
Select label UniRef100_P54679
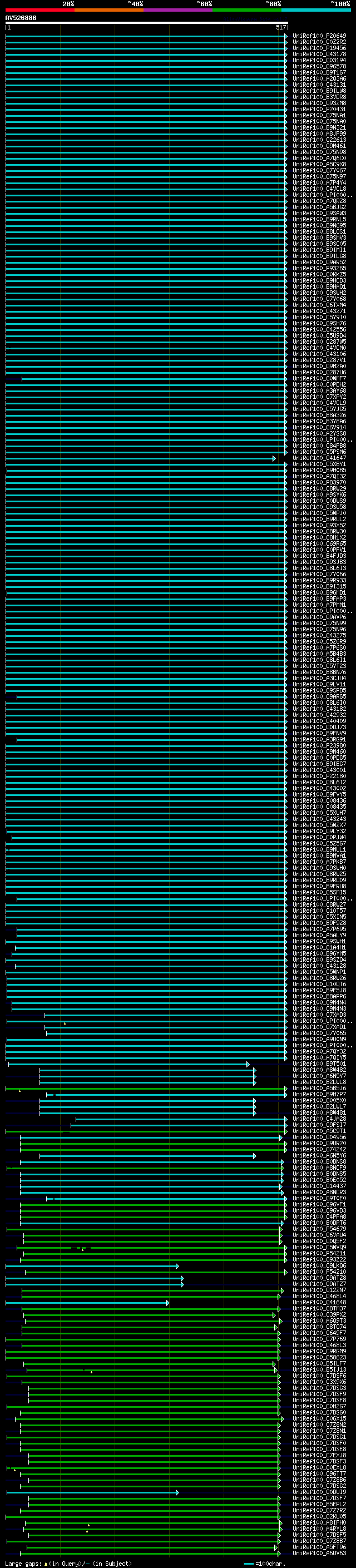tap(319, 1229)
